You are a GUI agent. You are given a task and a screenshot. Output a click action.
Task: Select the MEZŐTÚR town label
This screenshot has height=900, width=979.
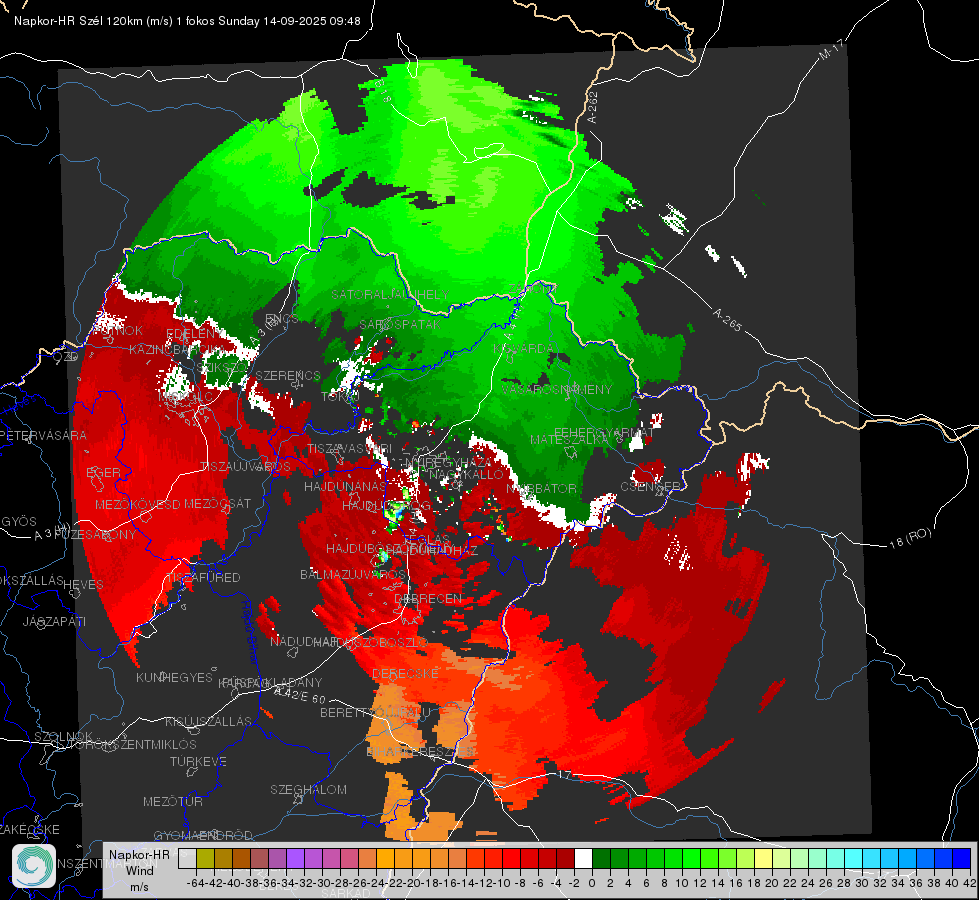pyautogui.click(x=173, y=801)
